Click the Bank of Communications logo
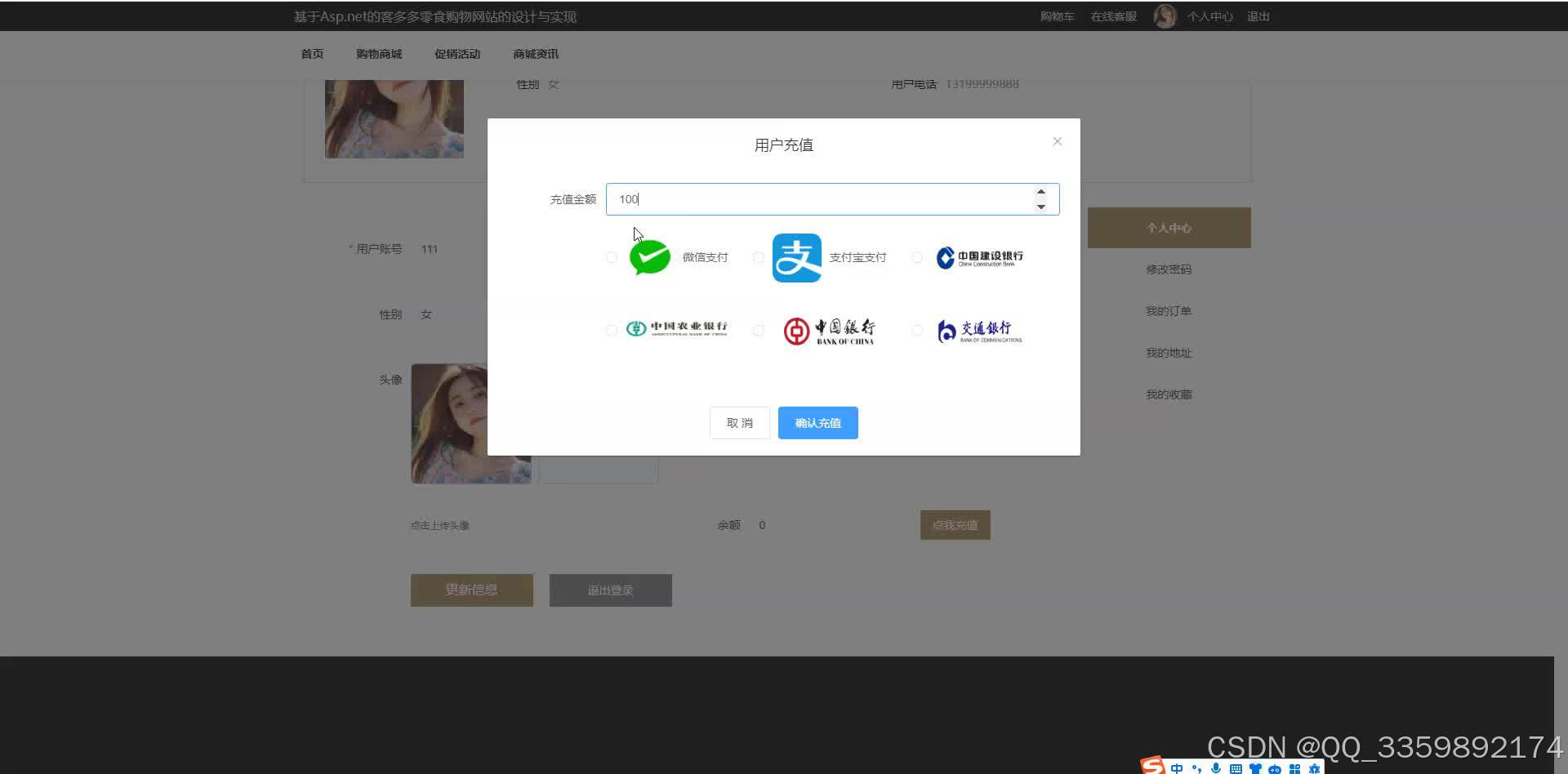 coord(979,331)
